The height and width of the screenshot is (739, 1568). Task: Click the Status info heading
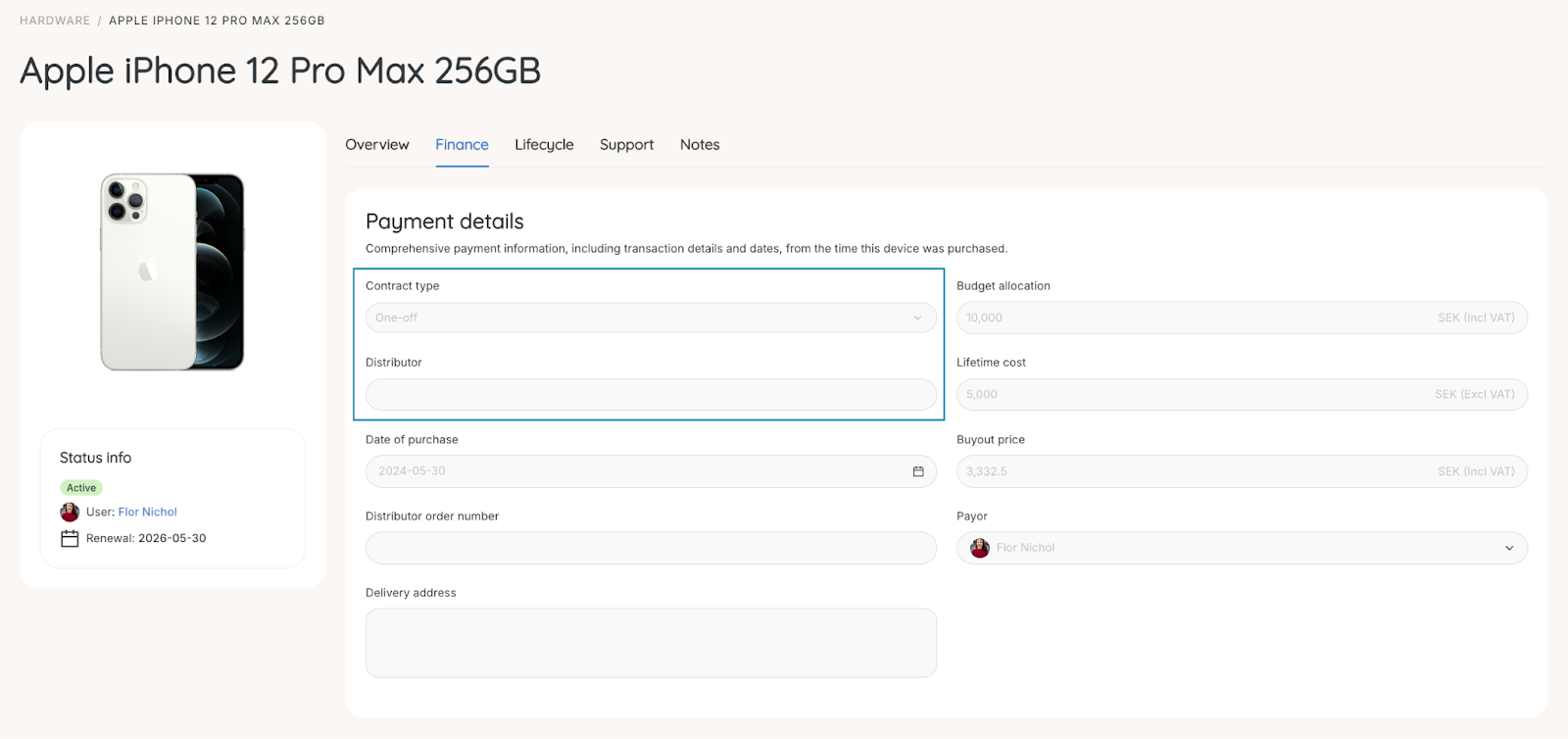[95, 458]
